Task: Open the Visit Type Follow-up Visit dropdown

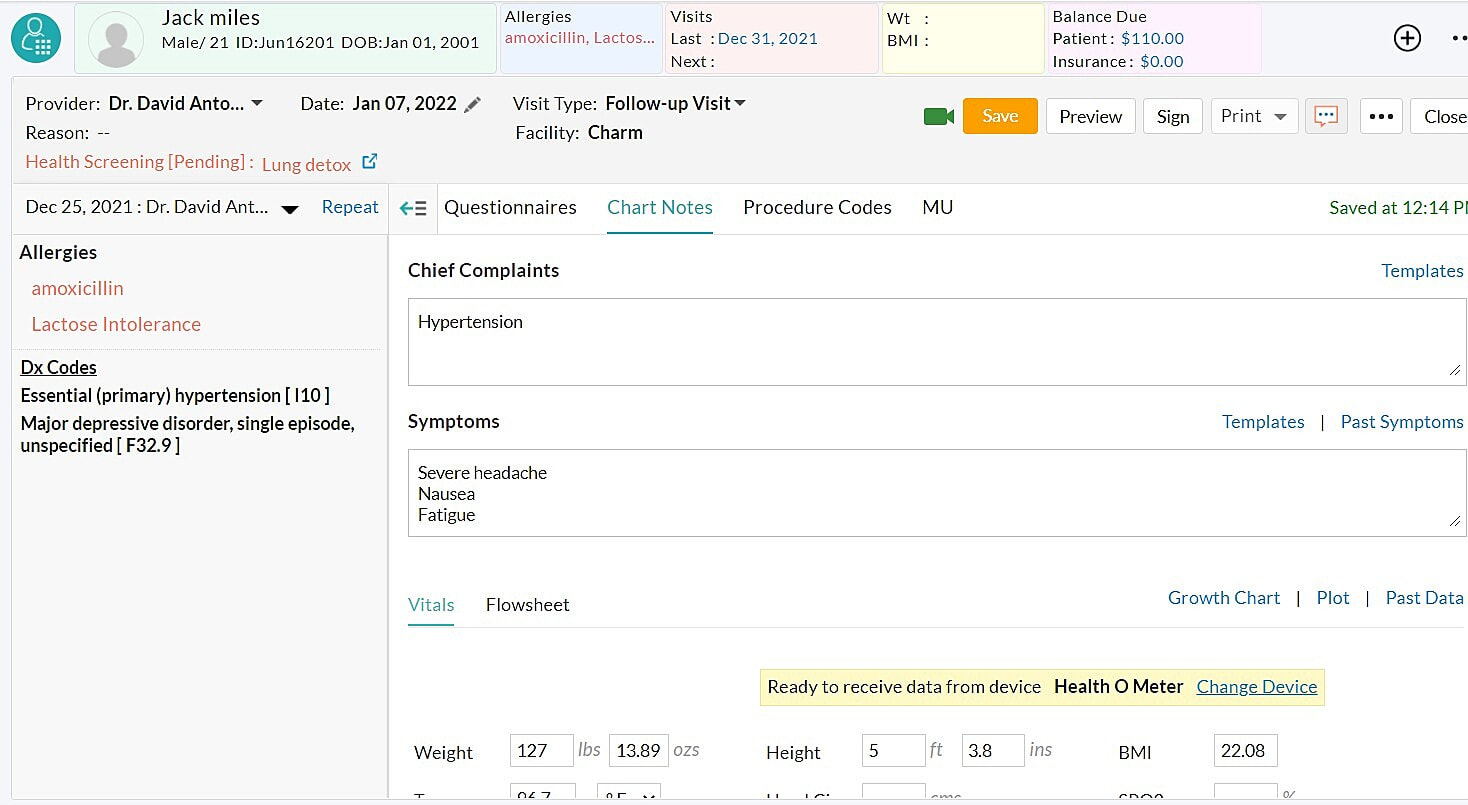Action: tap(740, 104)
